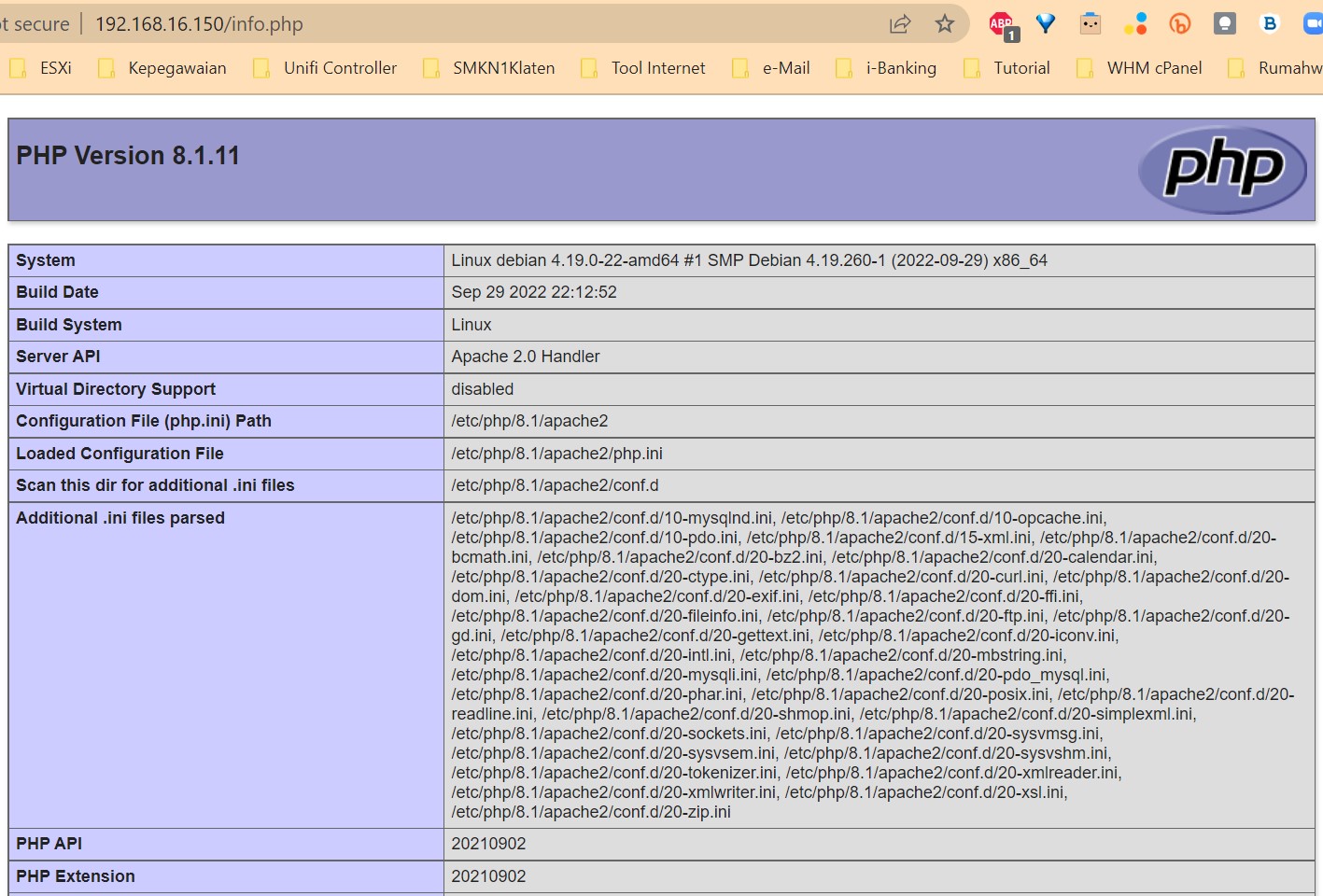The width and height of the screenshot is (1323, 896).
Task: Open the Tool Internet bookmark folder
Action: pyautogui.click(x=643, y=68)
